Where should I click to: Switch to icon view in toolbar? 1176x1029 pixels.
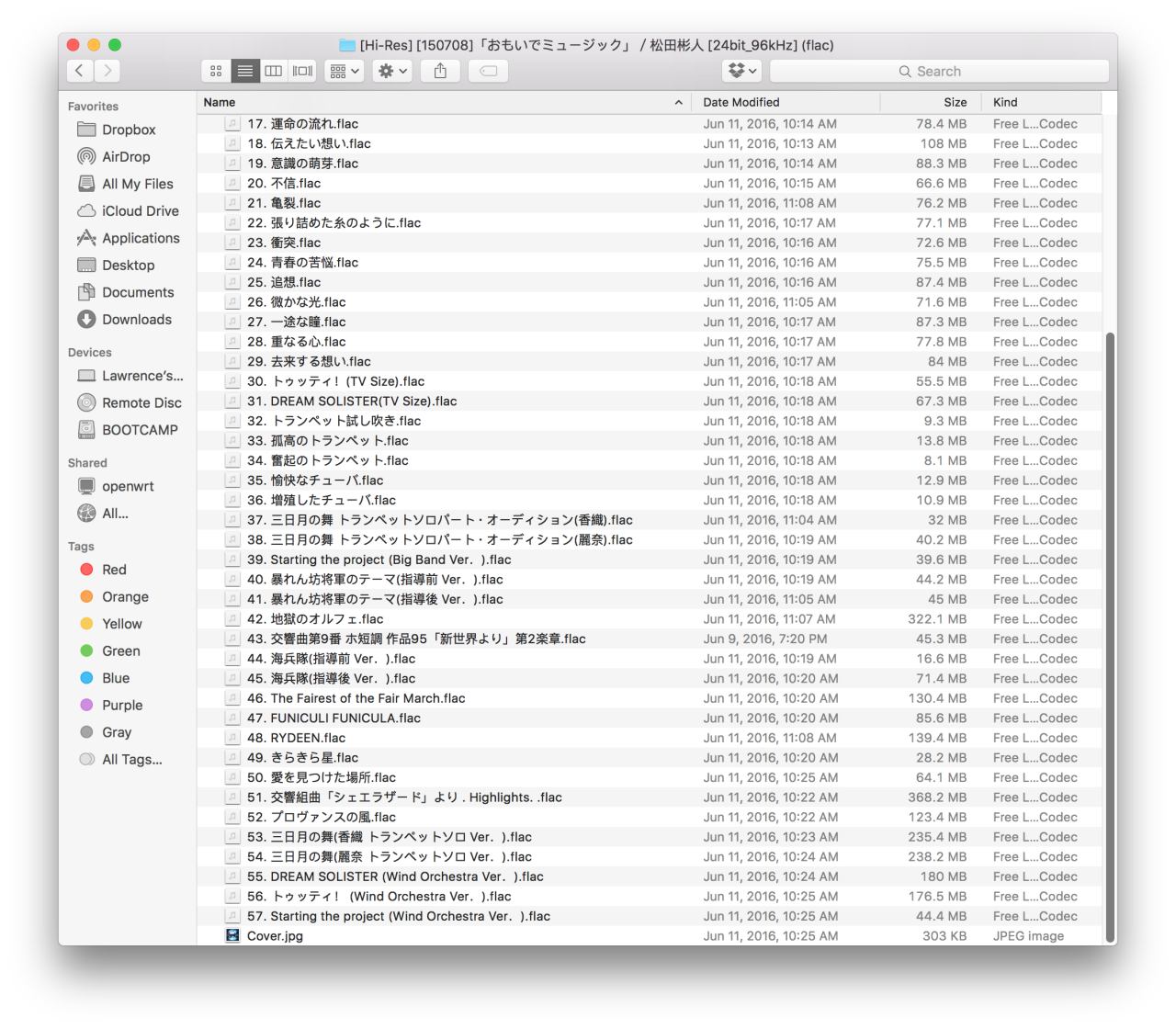click(x=216, y=71)
